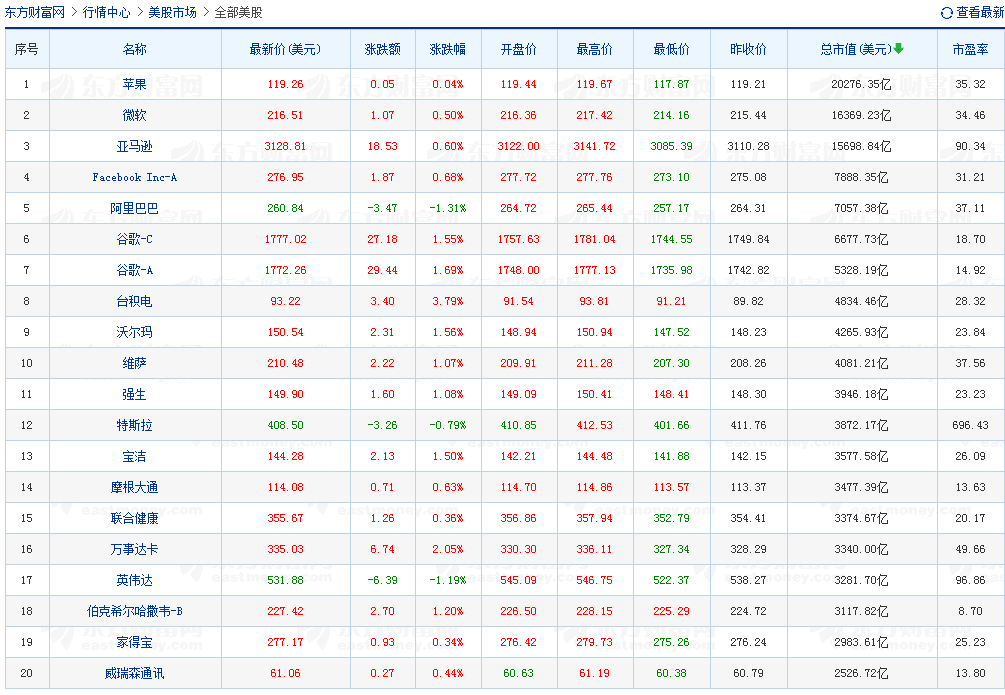Image resolution: width=1005 pixels, height=695 pixels.
Task: Open the 联合健康 stock link
Action: (x=135, y=518)
